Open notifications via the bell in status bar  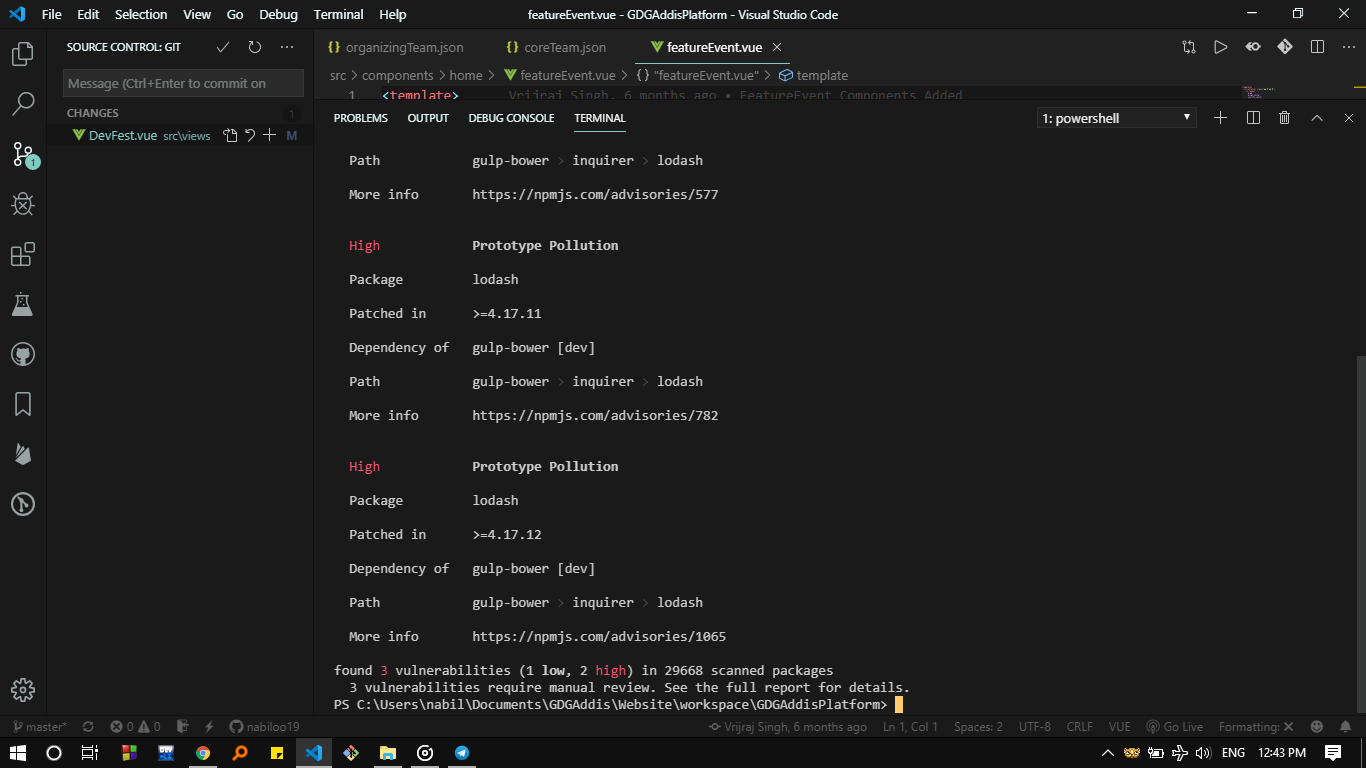[x=1344, y=727]
